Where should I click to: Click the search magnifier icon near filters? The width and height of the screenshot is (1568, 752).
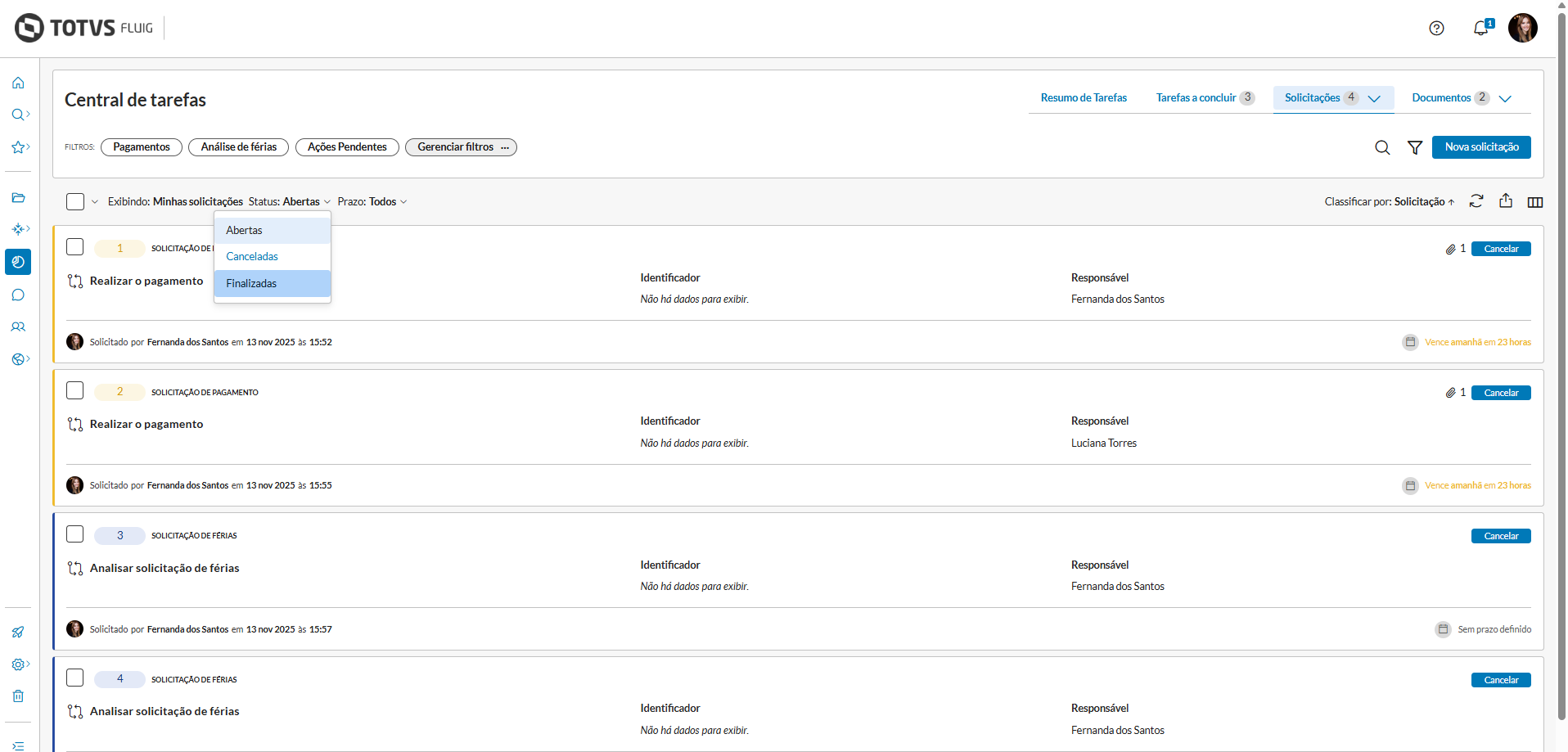(x=1382, y=147)
